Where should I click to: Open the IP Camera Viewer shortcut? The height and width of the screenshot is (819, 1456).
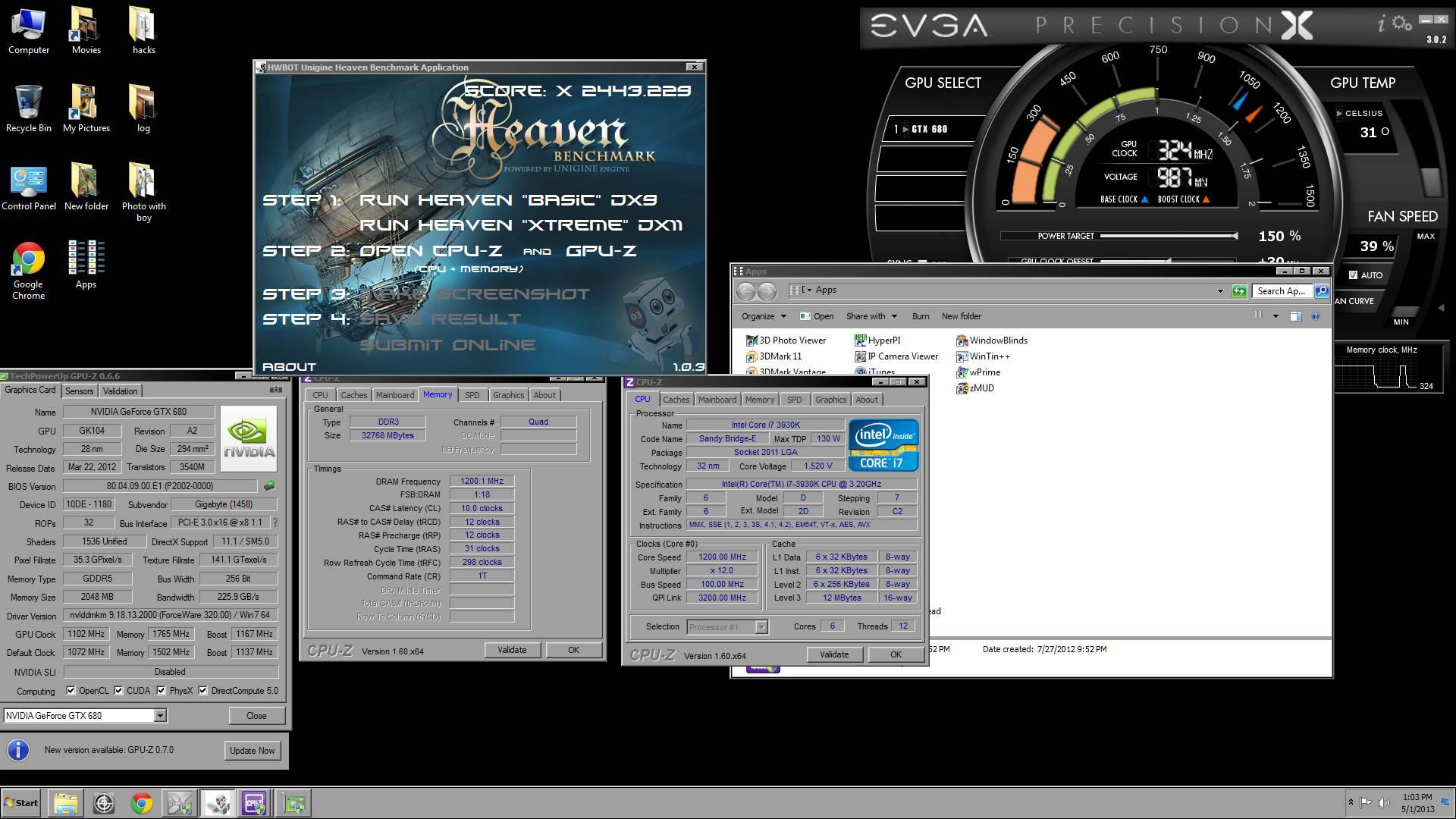[x=896, y=356]
